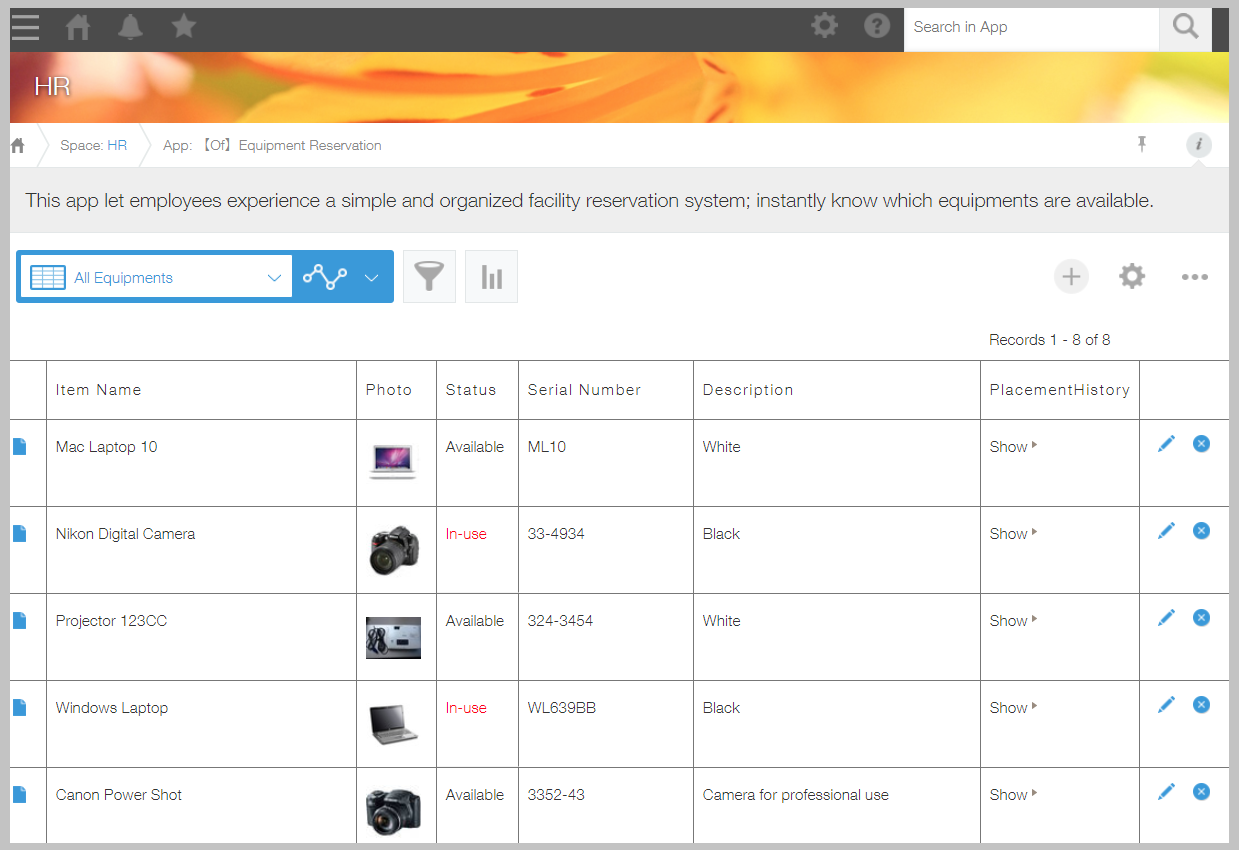Open the more options ellipsis menu
The width and height of the screenshot is (1239, 850).
pyautogui.click(x=1194, y=278)
